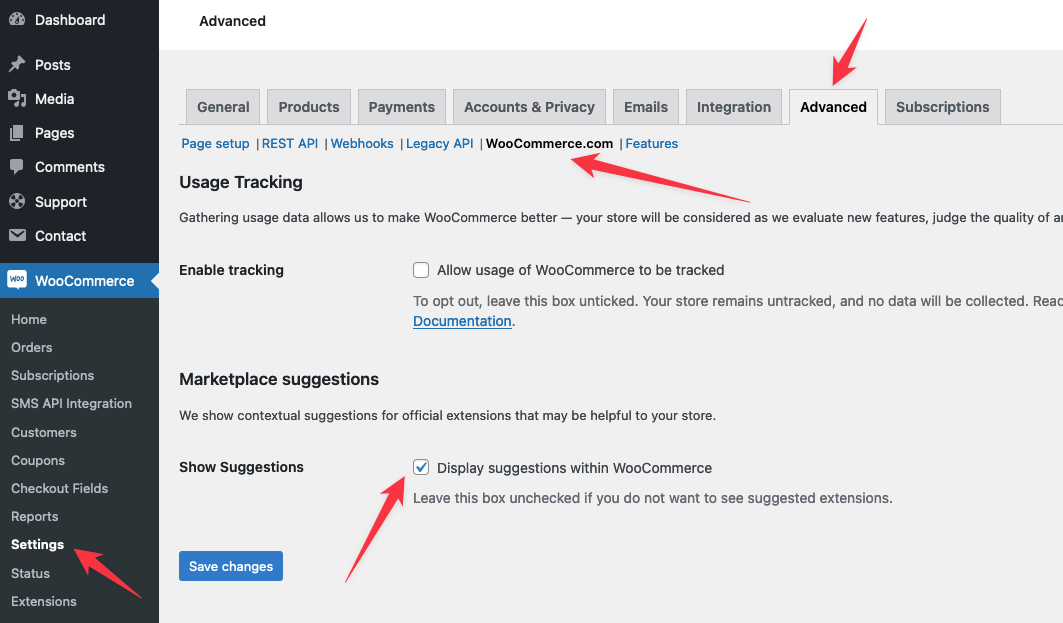
Task: Click the Media library icon
Action: (x=17, y=99)
